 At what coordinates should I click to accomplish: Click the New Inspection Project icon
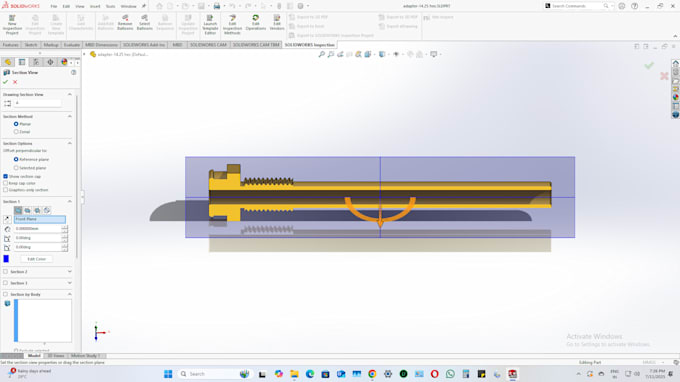tap(12, 24)
